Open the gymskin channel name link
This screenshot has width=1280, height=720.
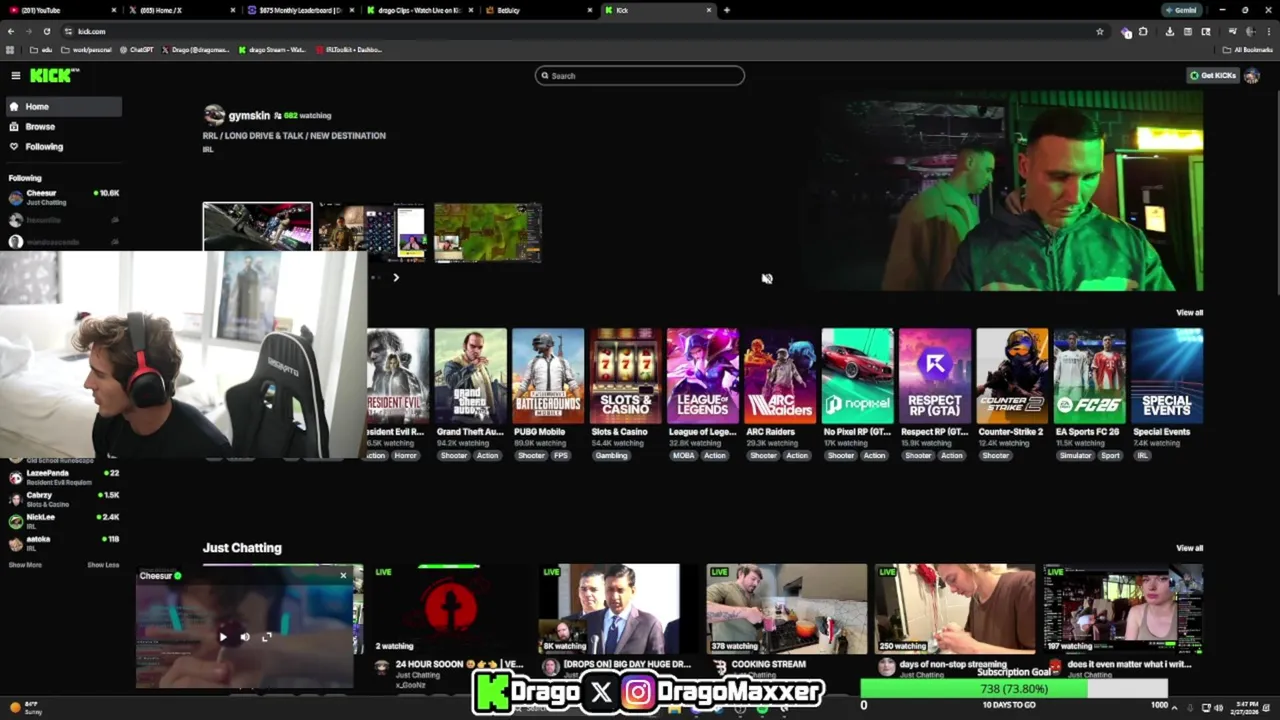tap(249, 115)
